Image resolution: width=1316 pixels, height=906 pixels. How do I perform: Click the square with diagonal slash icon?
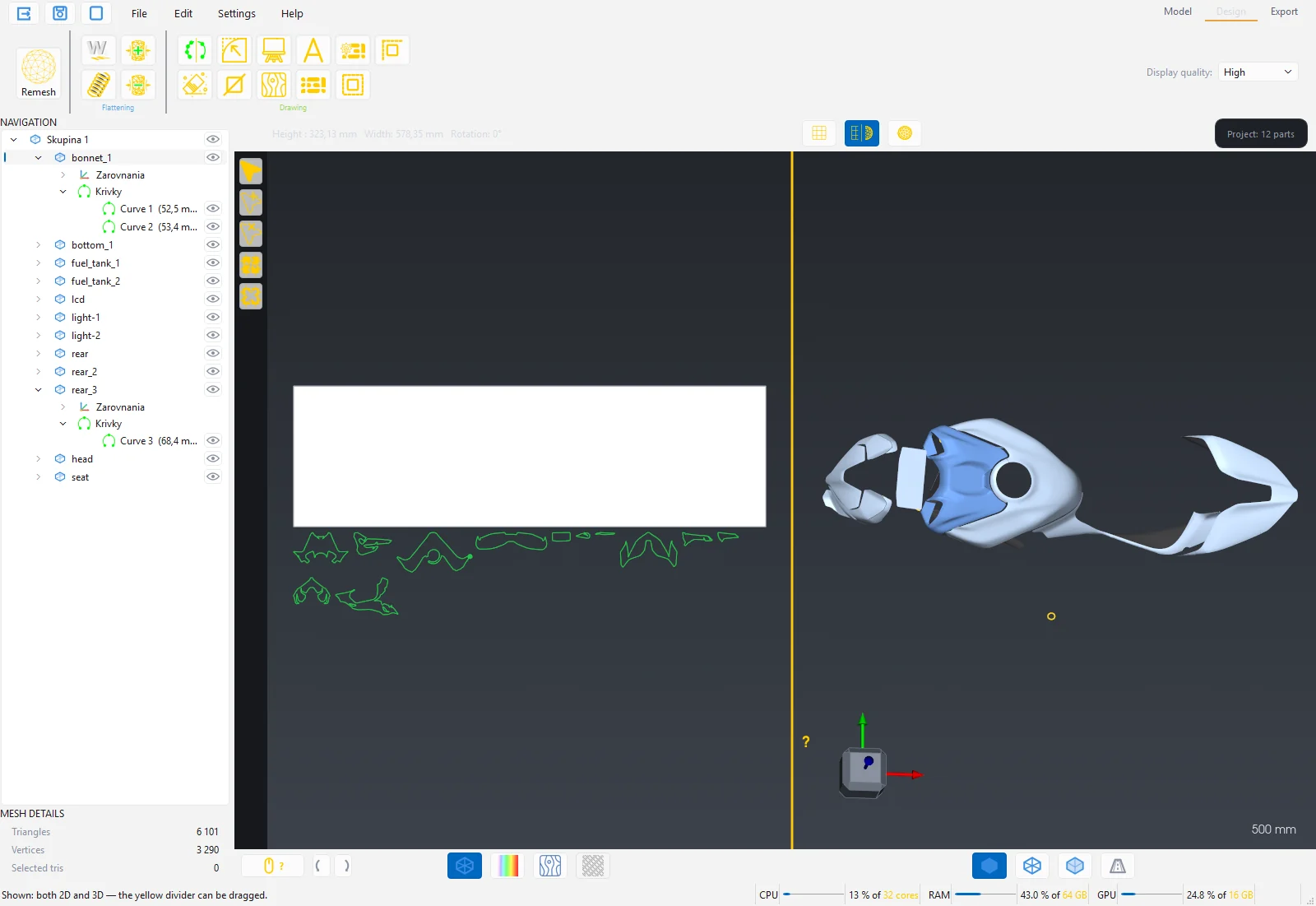tap(234, 85)
